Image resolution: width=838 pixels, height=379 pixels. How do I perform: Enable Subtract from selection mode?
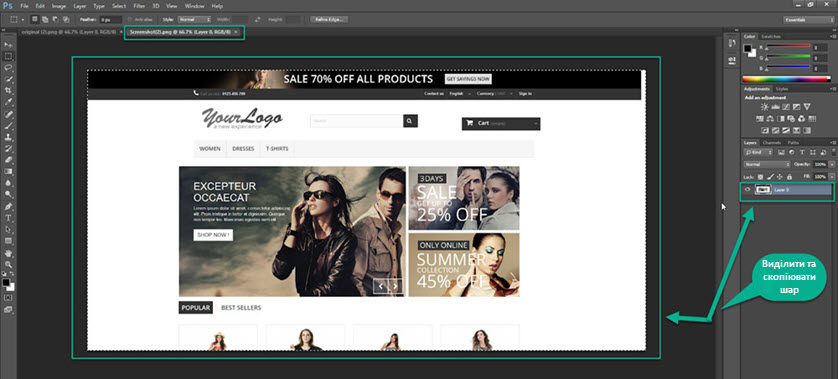[x=55, y=19]
